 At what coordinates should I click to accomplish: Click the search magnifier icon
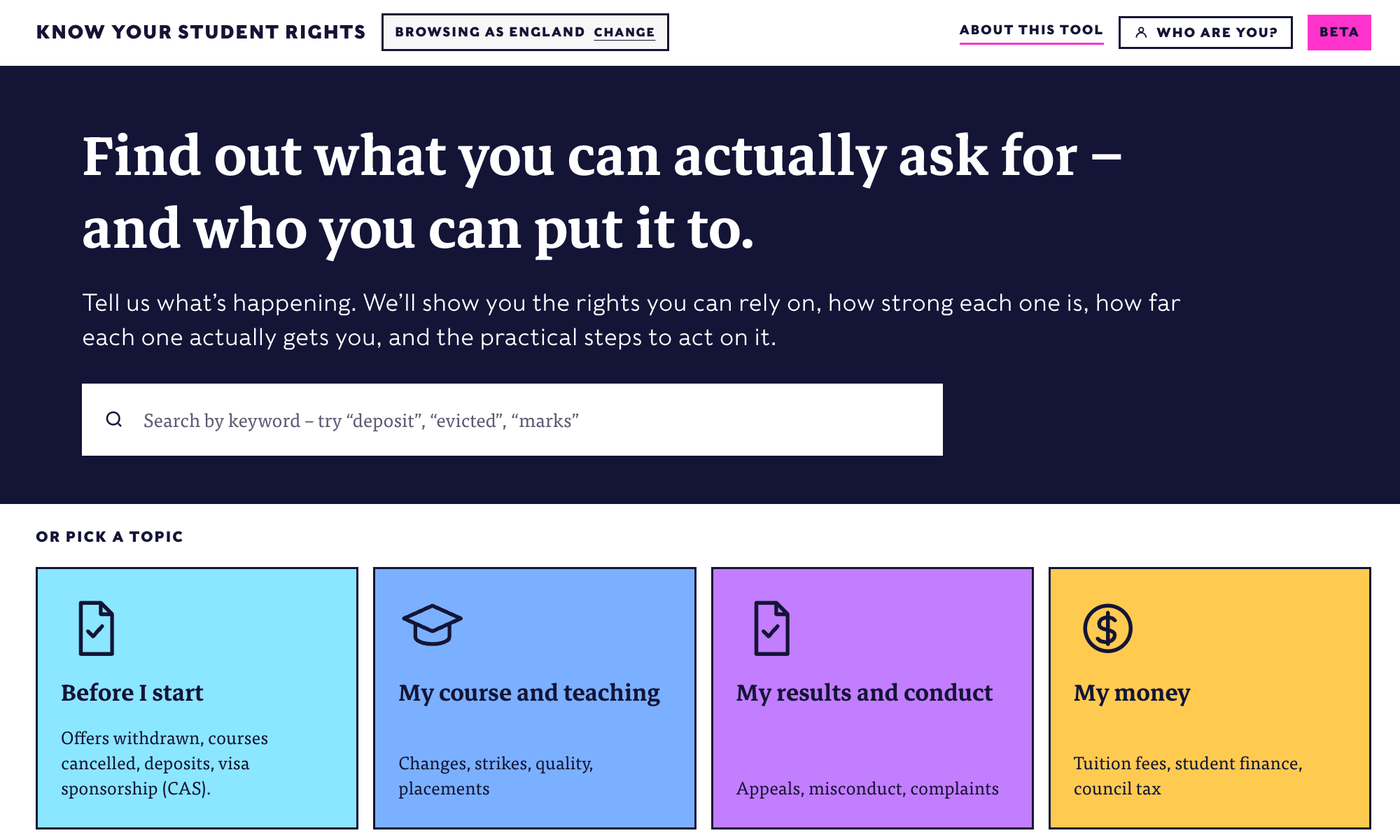coord(114,419)
